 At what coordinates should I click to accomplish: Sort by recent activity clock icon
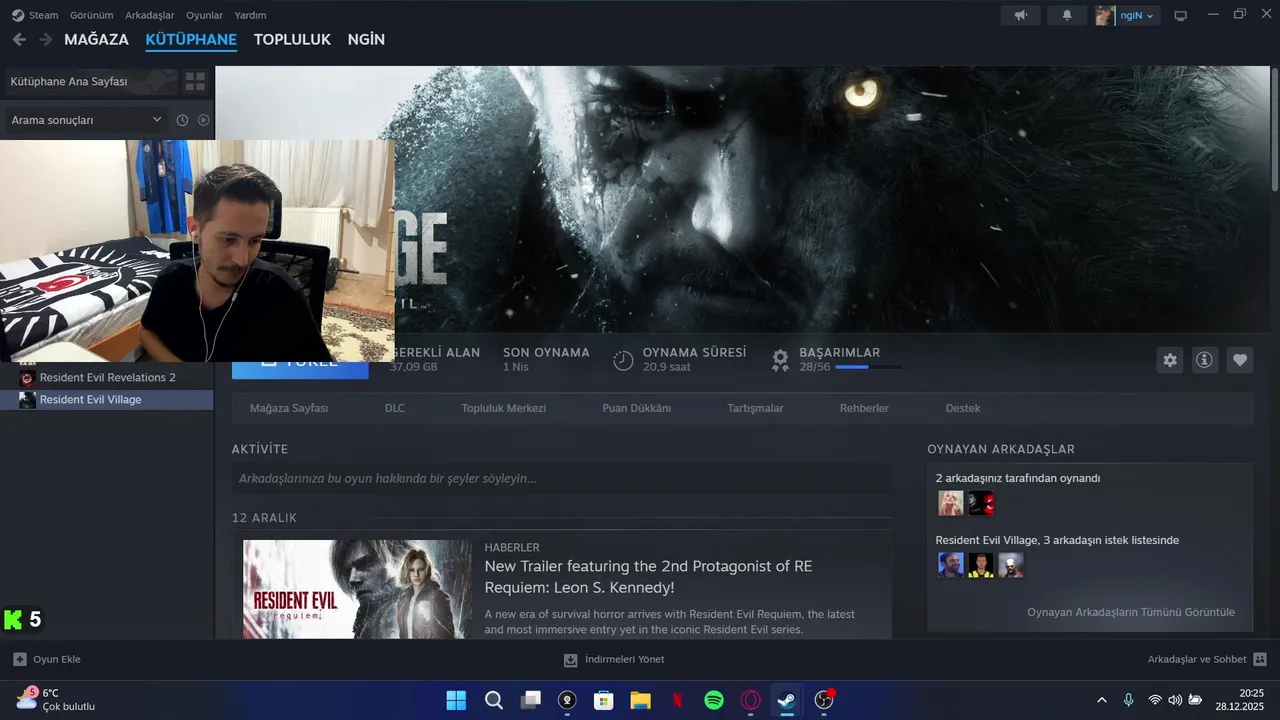tap(182, 120)
